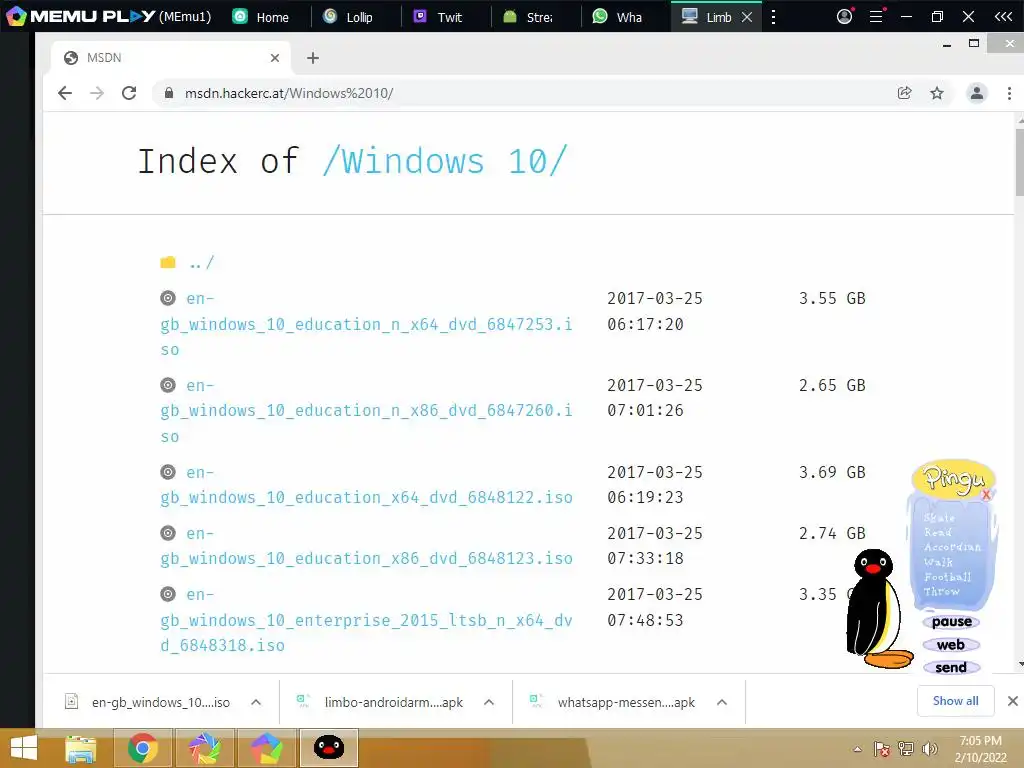Viewport: 1024px width, 768px height.
Task: Toggle volume speaker icon in tray
Action: point(929,749)
